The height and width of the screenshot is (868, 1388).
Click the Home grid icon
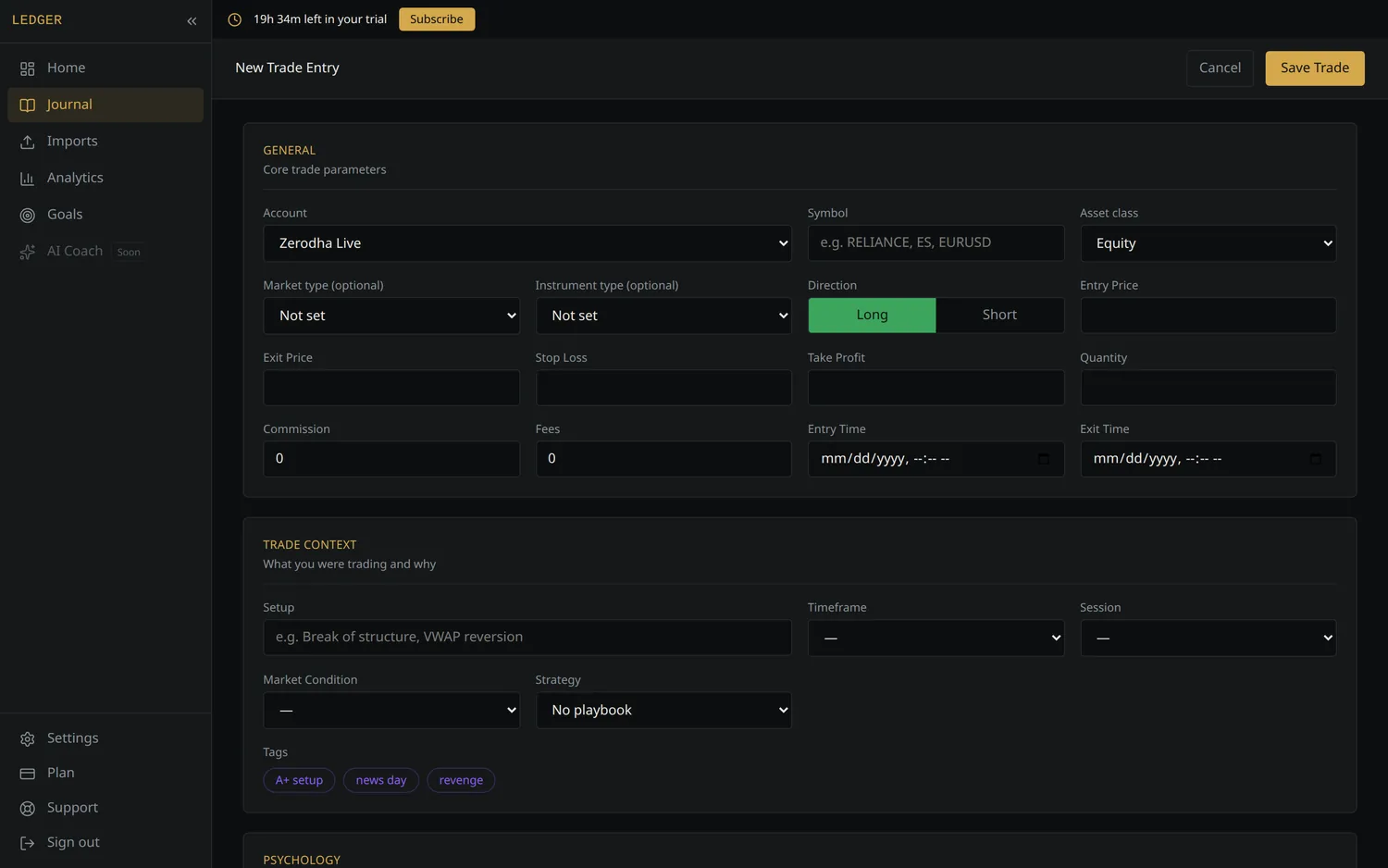(x=28, y=68)
